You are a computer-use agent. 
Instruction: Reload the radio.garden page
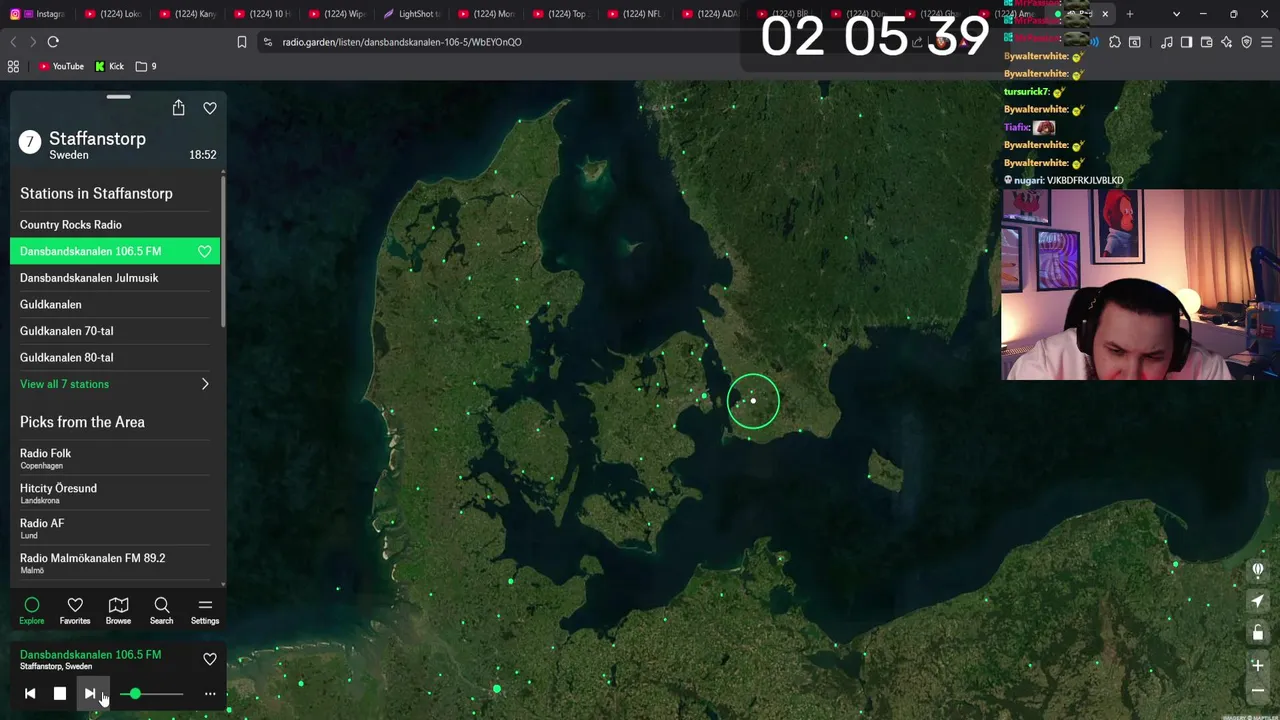point(53,42)
